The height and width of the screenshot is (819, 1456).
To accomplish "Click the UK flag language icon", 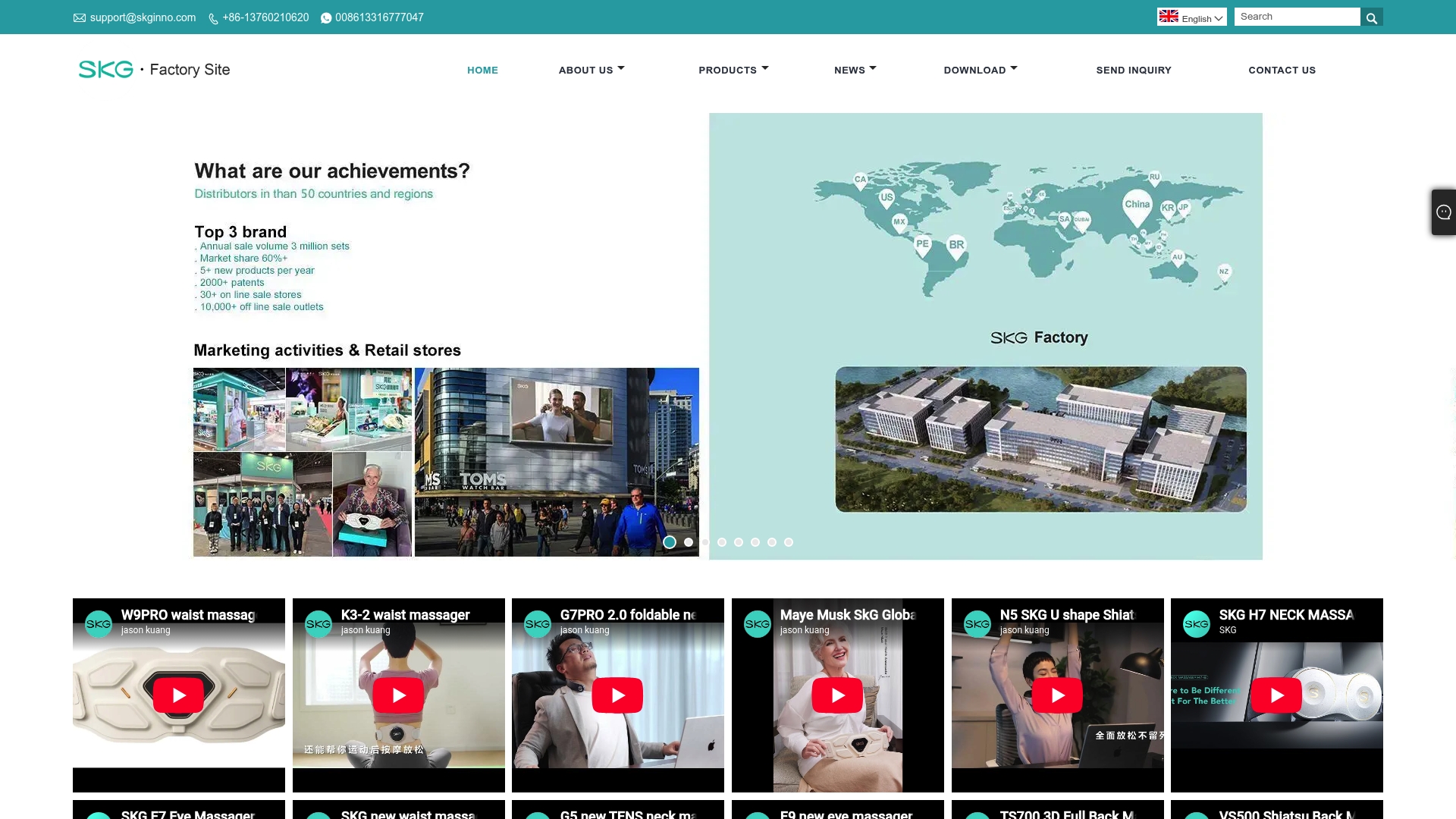I will point(1169,16).
